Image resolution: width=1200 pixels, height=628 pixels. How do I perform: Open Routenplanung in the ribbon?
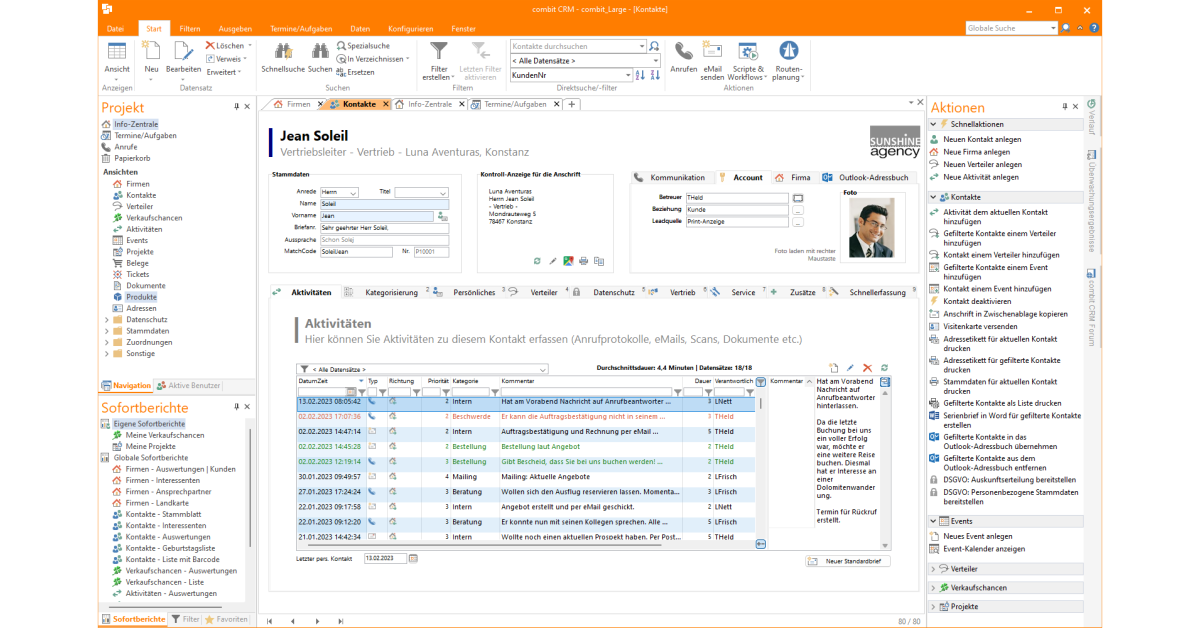click(788, 59)
